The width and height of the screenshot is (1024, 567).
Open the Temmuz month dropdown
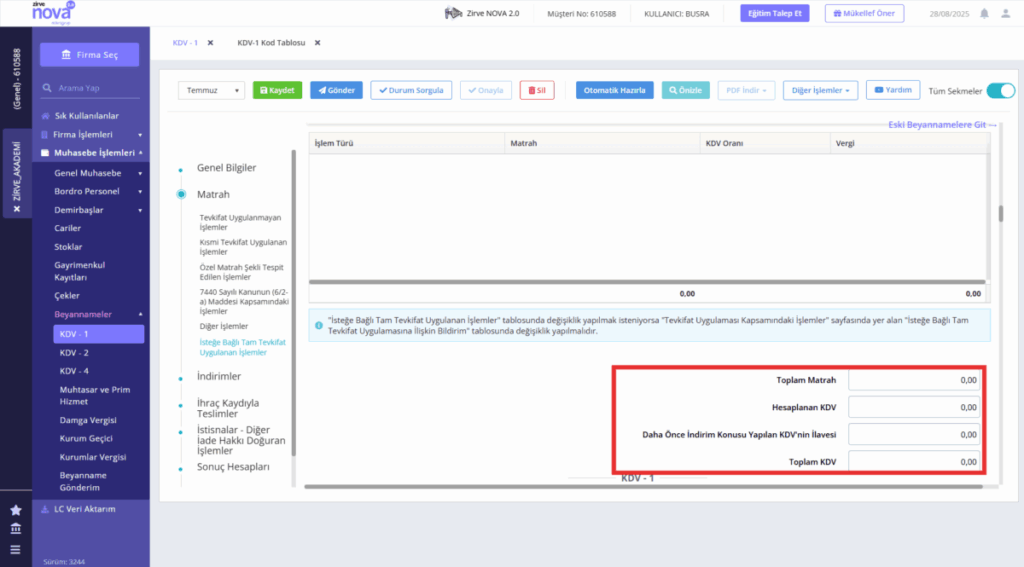click(x=211, y=90)
